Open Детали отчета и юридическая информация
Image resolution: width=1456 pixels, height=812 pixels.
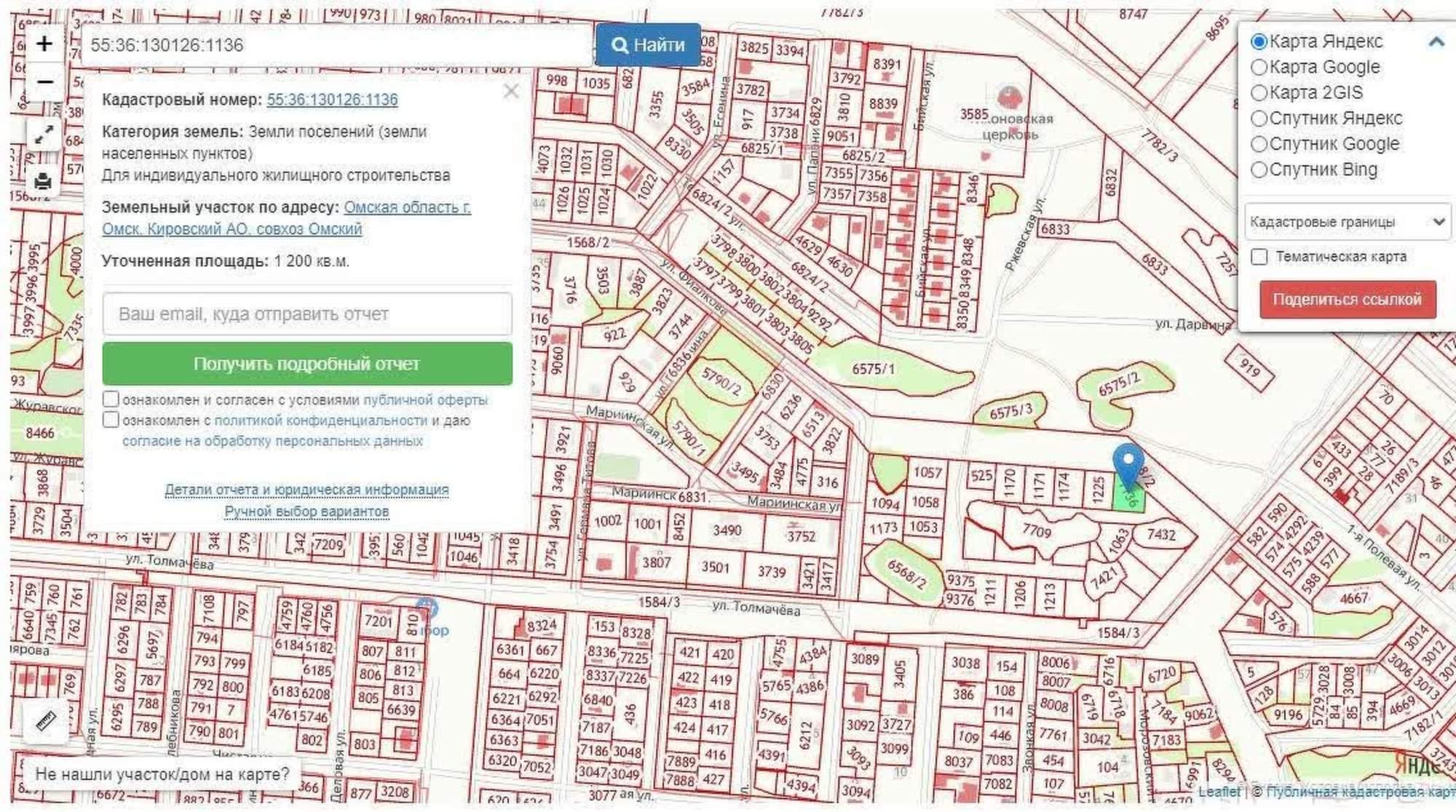point(306,490)
